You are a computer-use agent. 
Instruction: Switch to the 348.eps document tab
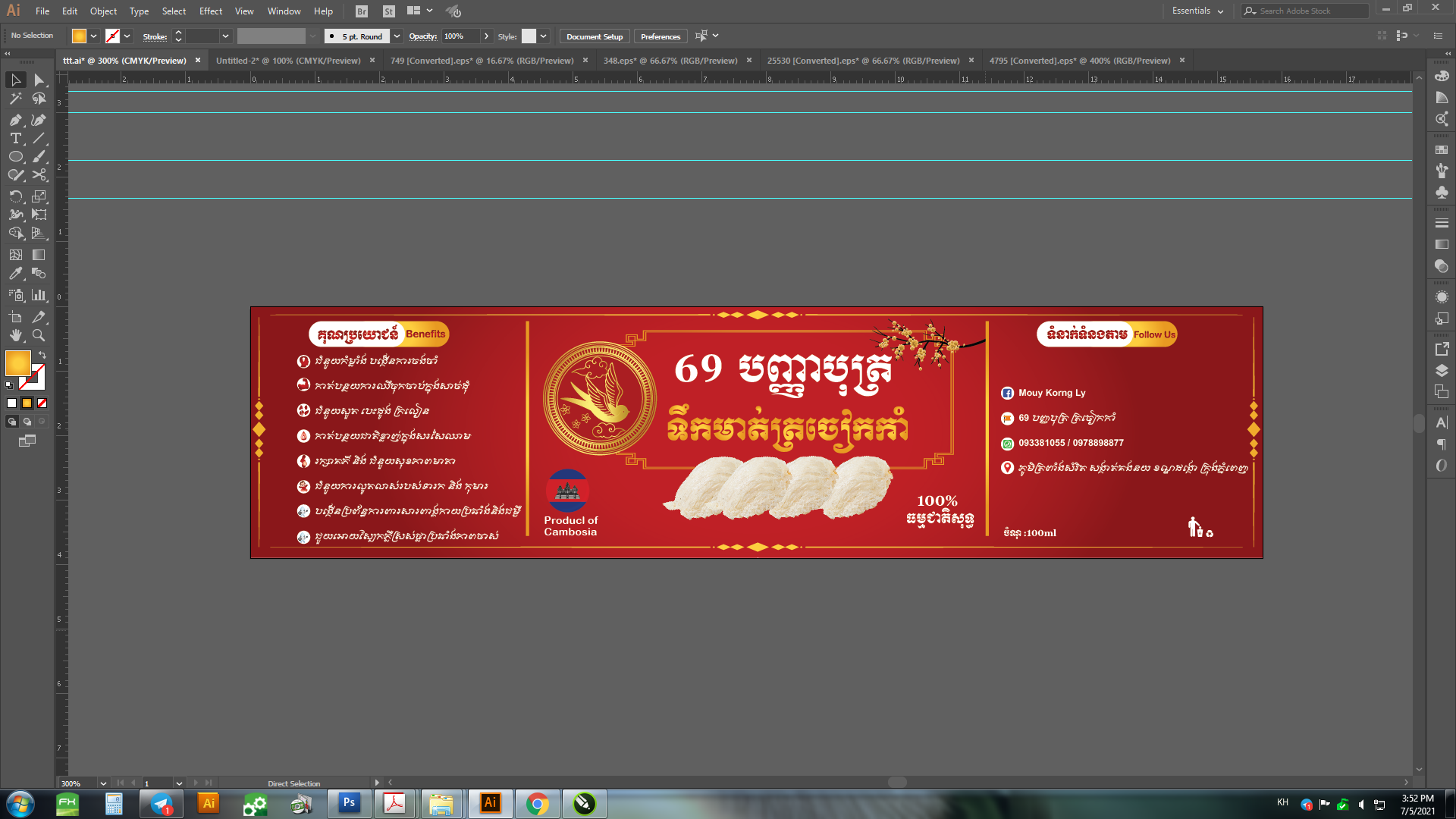(x=670, y=61)
